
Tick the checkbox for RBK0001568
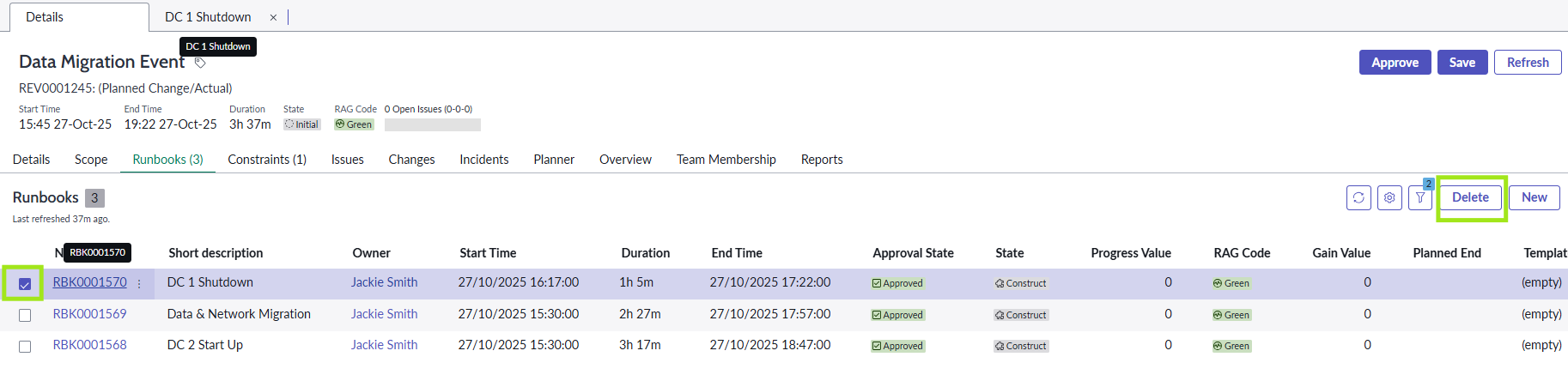25,347
